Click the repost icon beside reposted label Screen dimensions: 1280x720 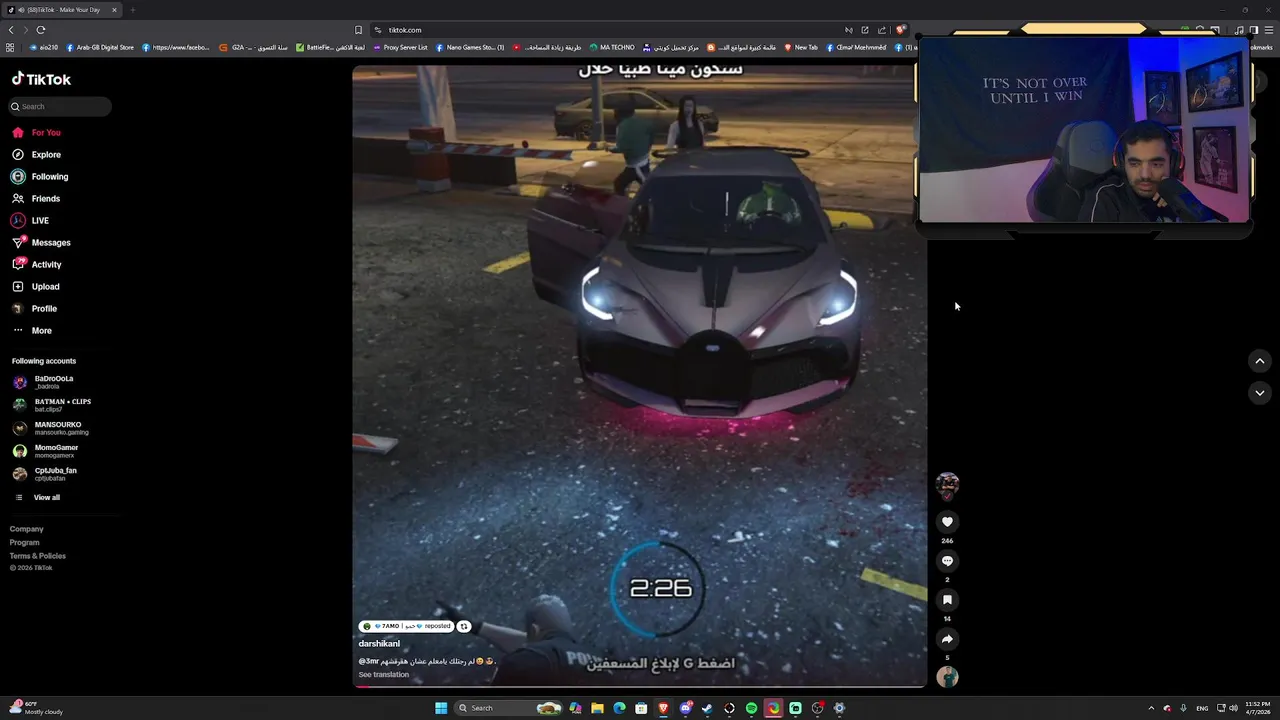[x=464, y=626]
